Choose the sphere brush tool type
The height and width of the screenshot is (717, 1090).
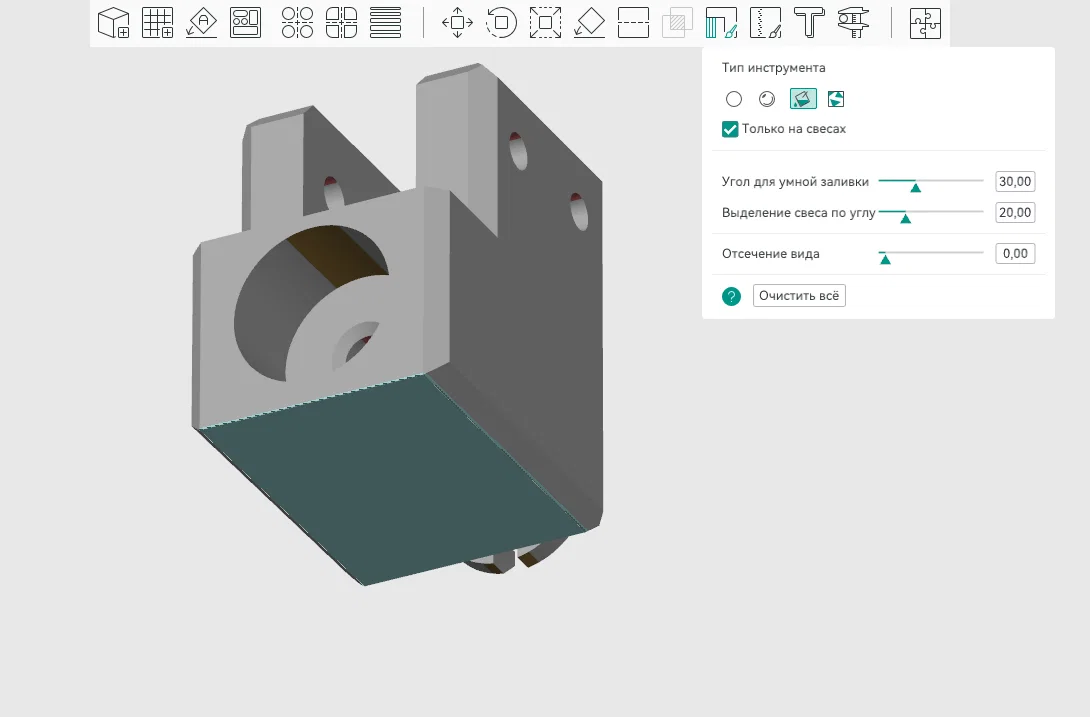767,99
